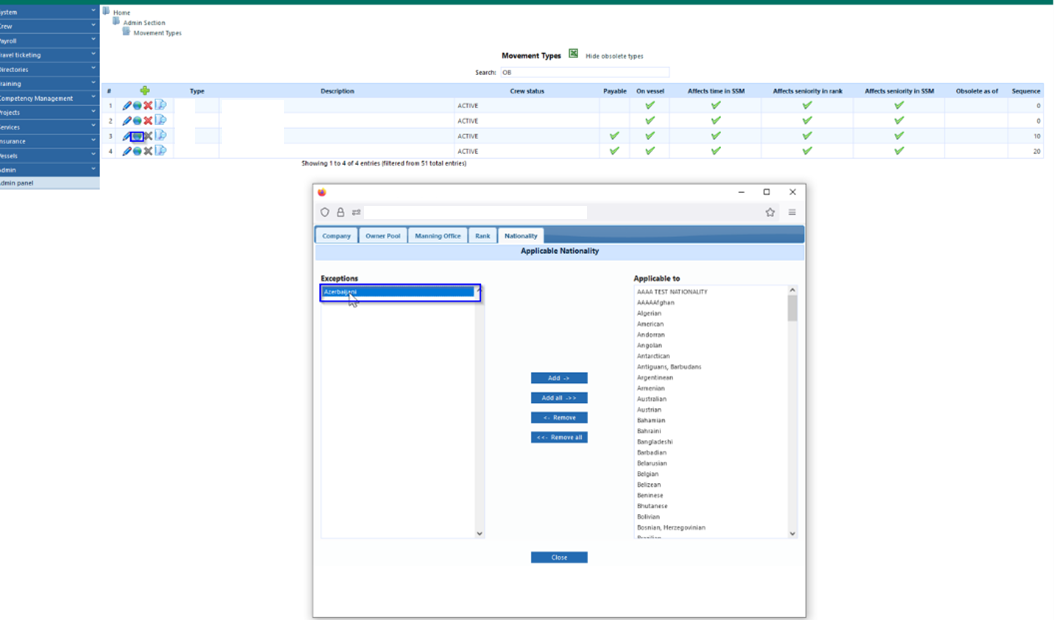1054x620 pixels.
Task: Toggle Hide obsolete types
Action: [614, 56]
